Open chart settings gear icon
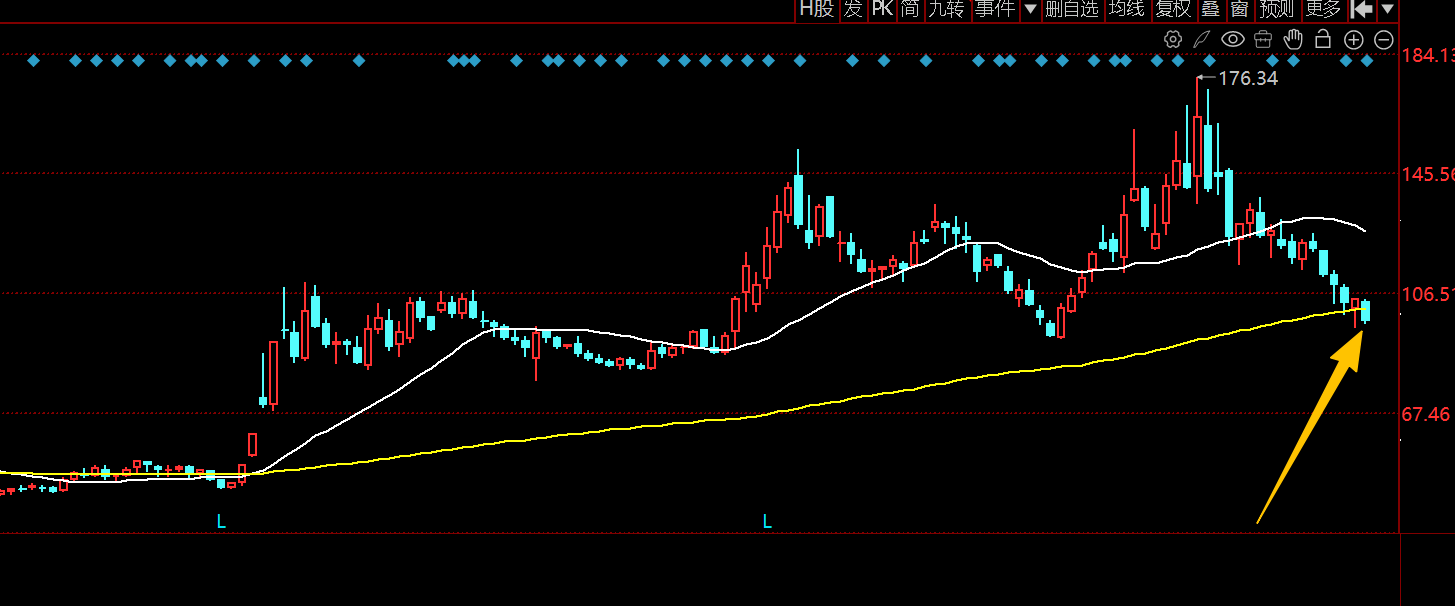The image size is (1455, 606). click(x=1173, y=39)
